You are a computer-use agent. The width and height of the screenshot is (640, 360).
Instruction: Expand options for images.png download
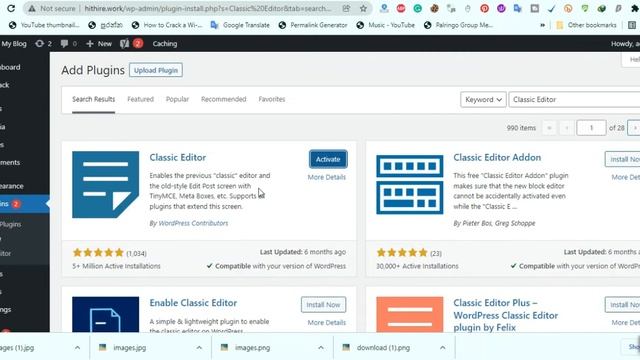(321, 348)
